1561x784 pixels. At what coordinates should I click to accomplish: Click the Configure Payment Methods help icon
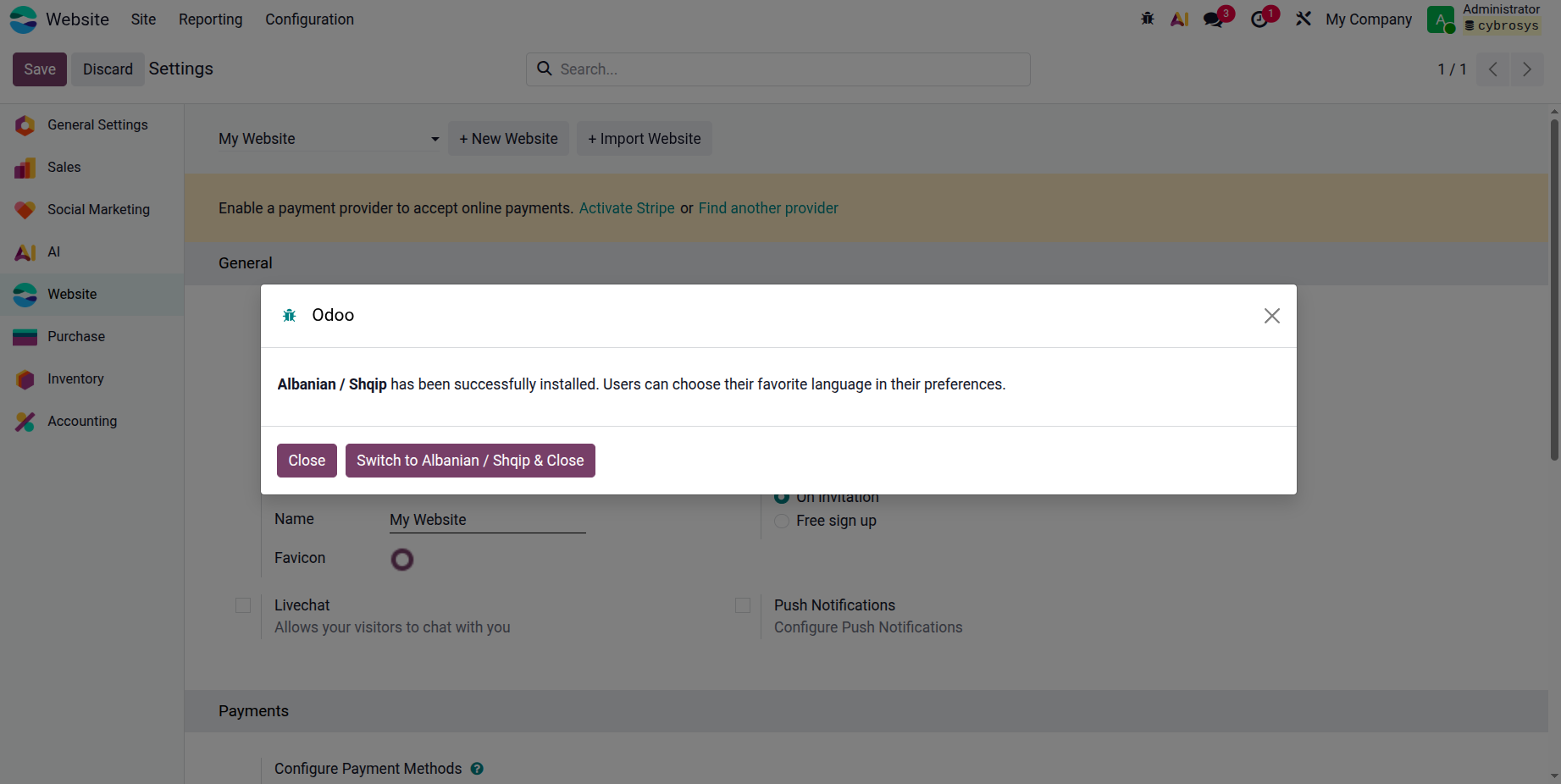click(477, 769)
